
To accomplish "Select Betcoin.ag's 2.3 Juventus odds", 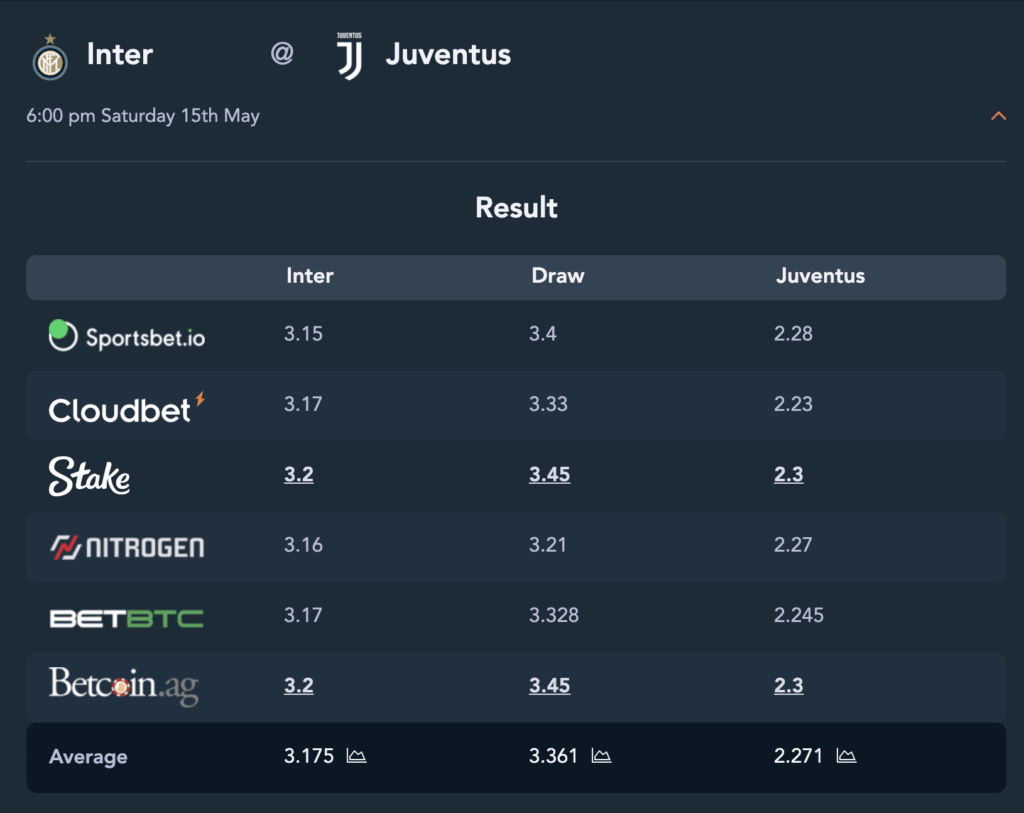I will [788, 685].
